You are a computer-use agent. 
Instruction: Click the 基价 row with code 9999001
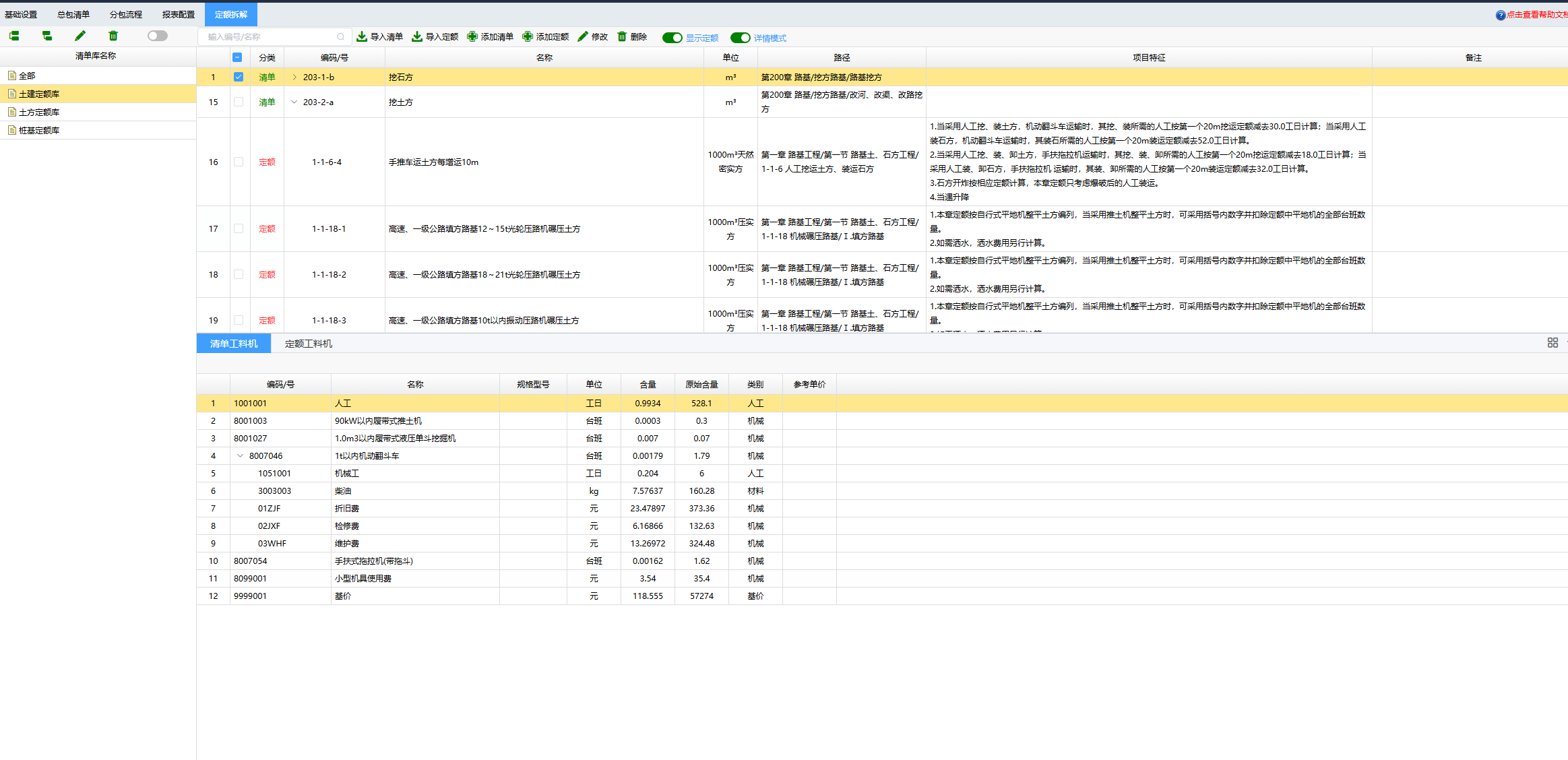pyautogui.click(x=882, y=596)
